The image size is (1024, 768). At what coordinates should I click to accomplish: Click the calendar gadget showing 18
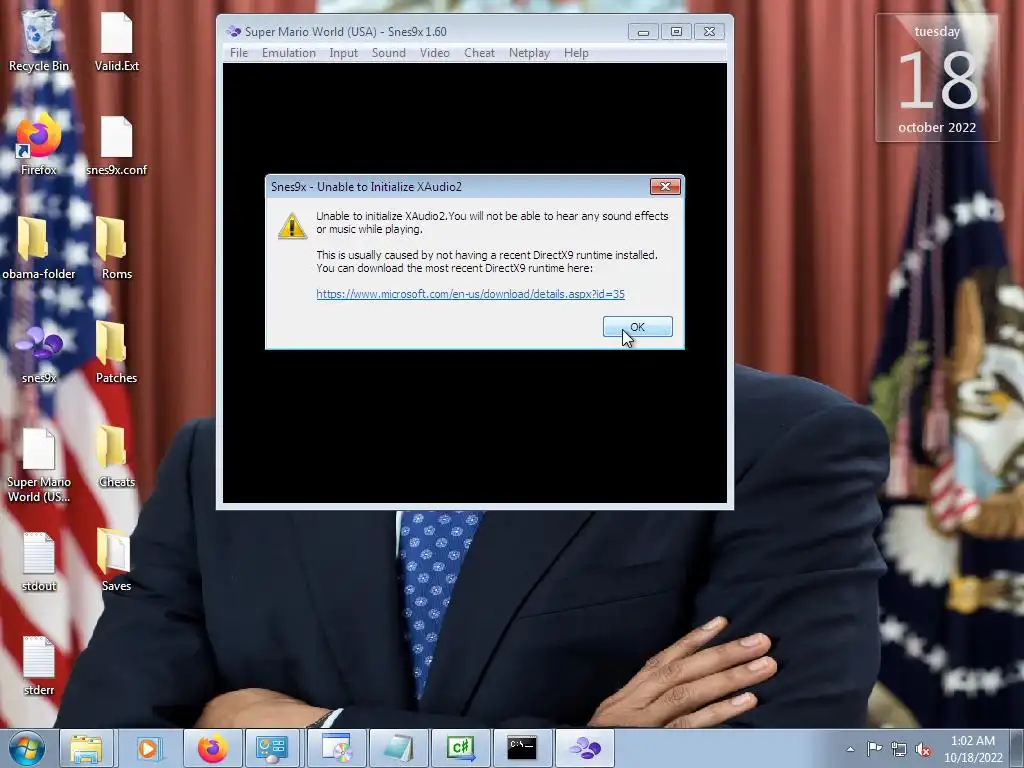click(x=937, y=78)
